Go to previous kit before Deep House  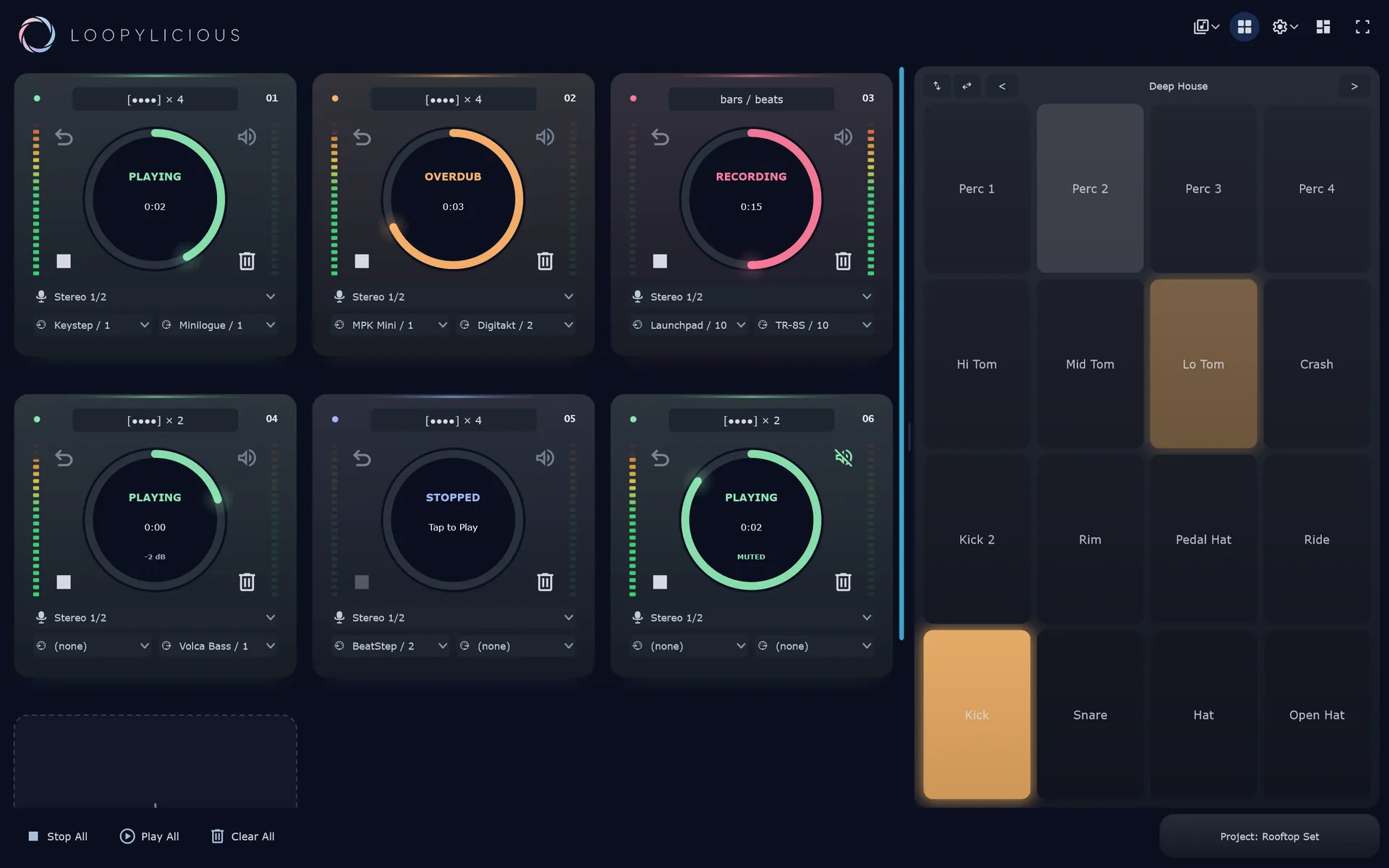click(1002, 86)
